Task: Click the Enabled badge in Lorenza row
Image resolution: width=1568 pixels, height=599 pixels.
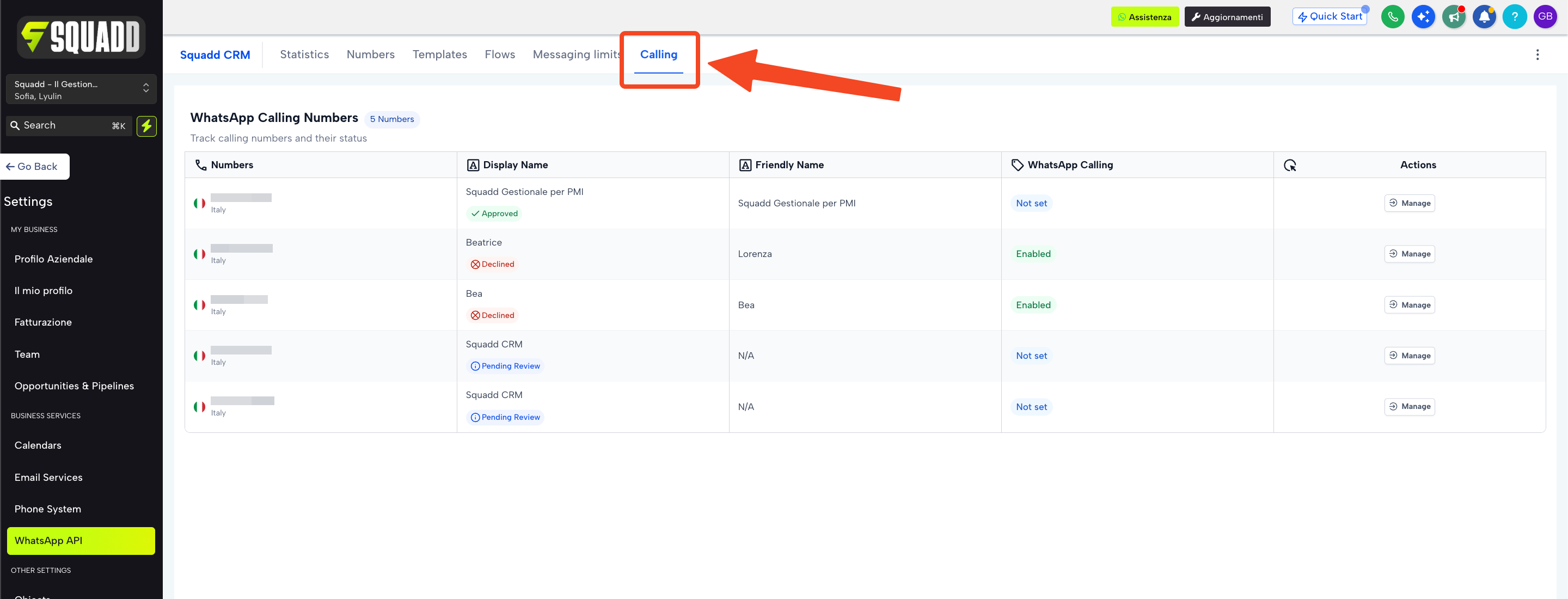Action: tap(1033, 254)
